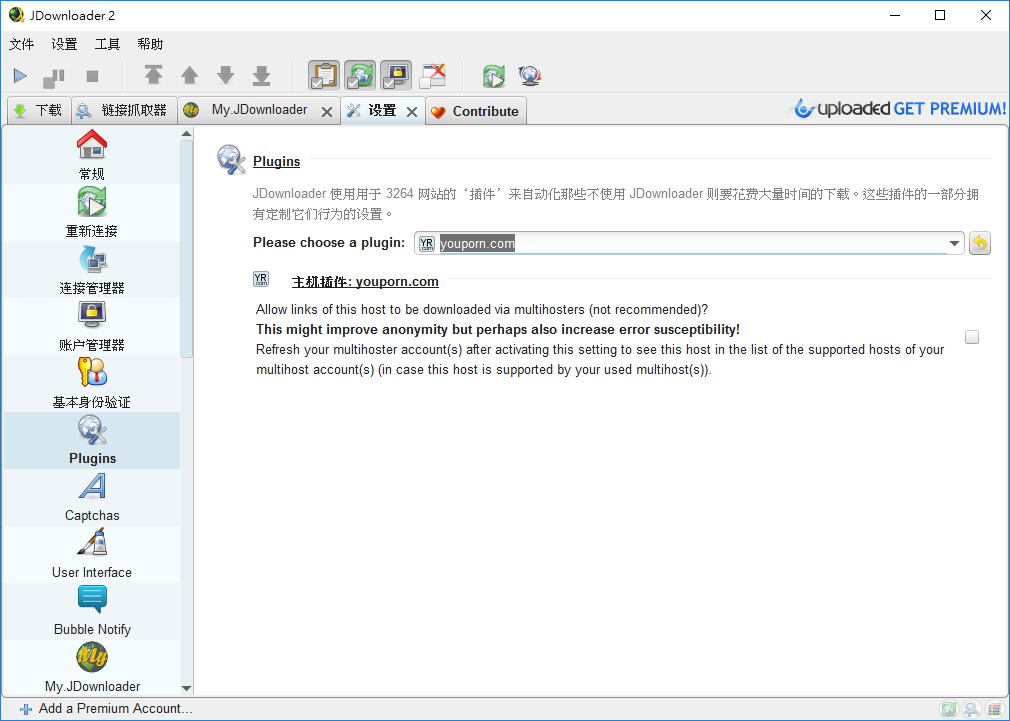Open 连接管理器 settings section
The height and width of the screenshot is (721, 1010).
pos(91,269)
